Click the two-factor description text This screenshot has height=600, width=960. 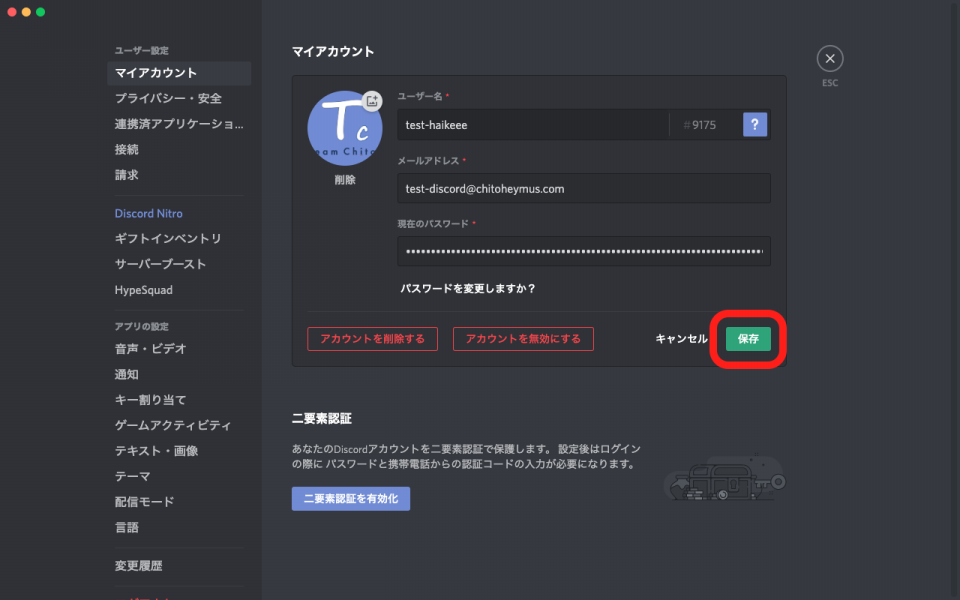[466, 457]
